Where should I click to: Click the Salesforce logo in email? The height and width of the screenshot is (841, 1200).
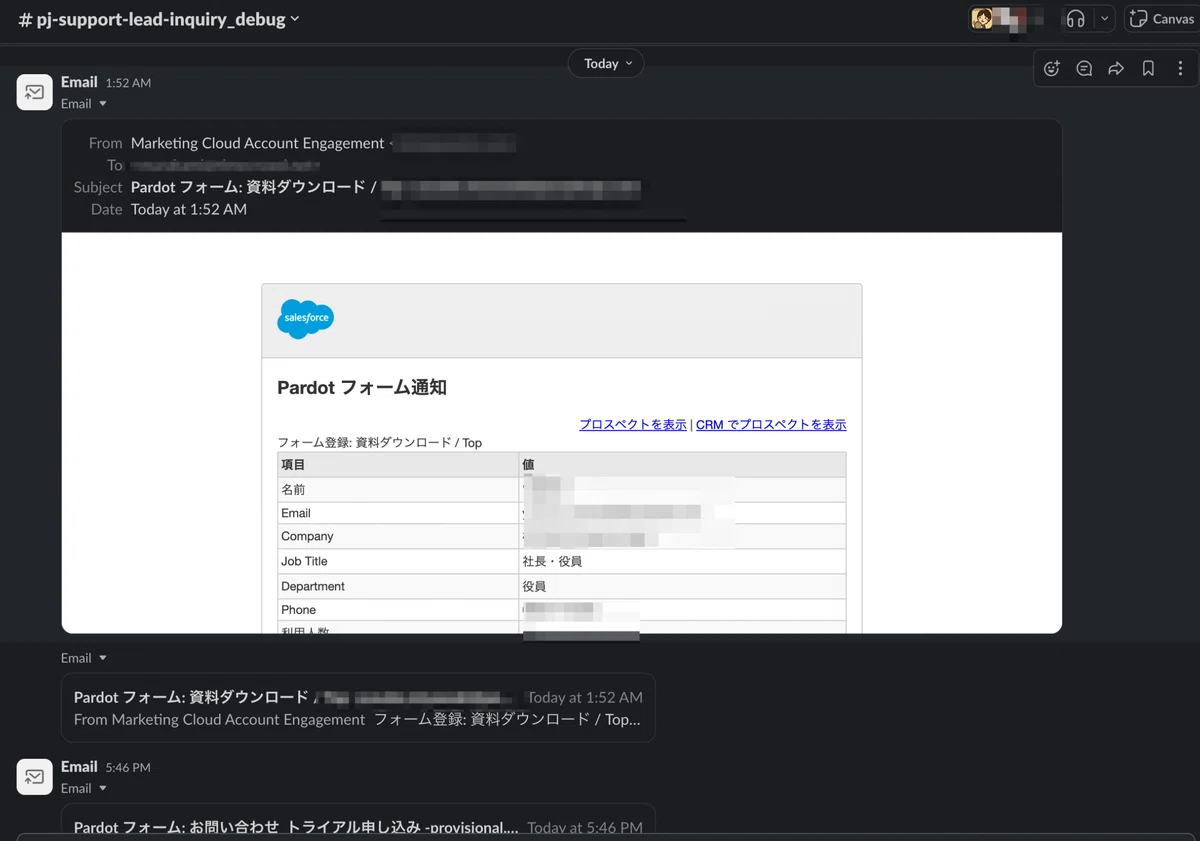[x=305, y=319]
